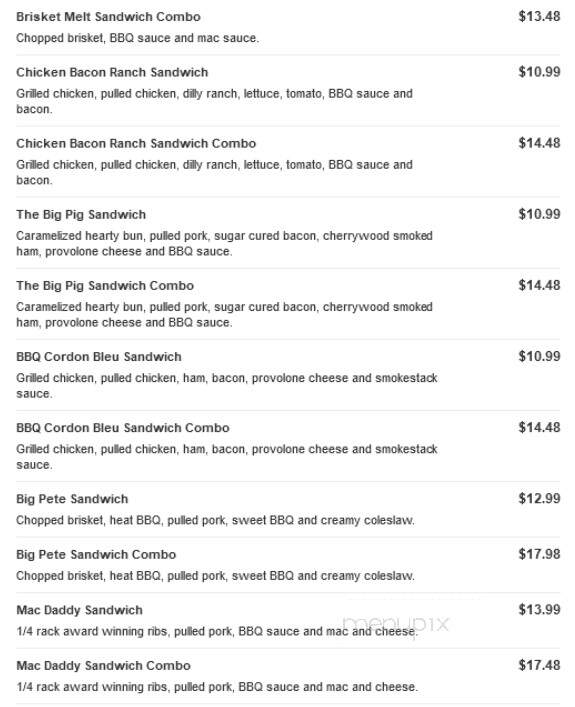Select Brisket Melt Sandwich Combo item
The height and width of the screenshot is (707, 575).
tap(108, 17)
